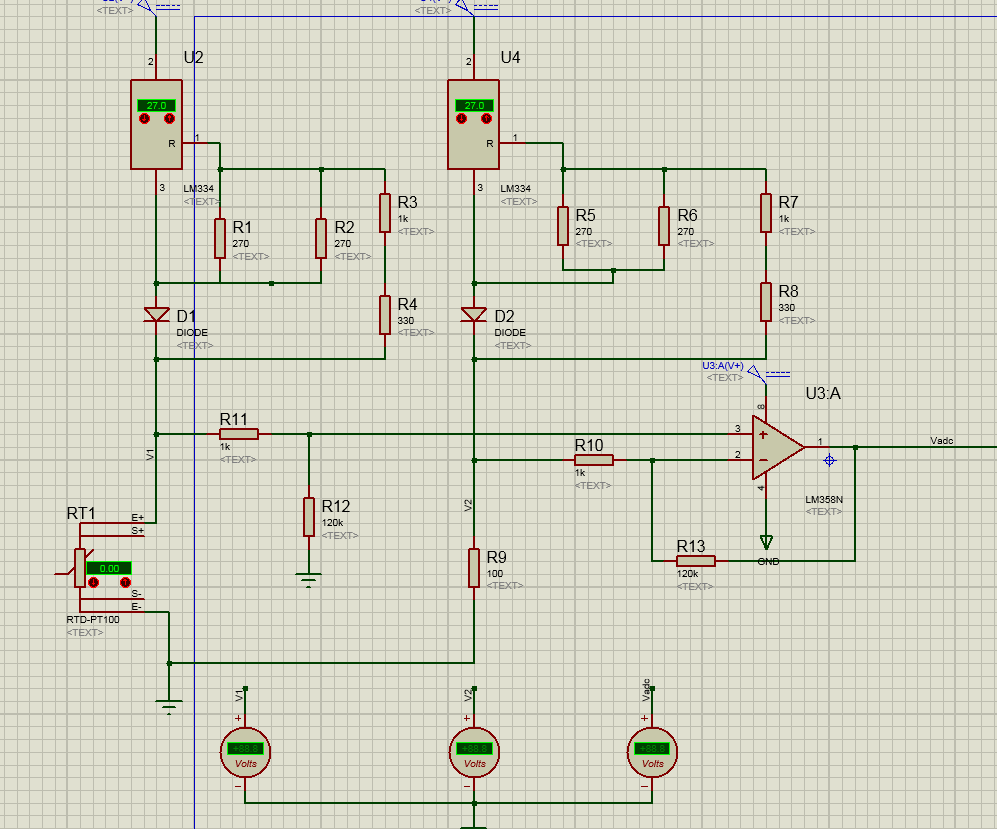Click the RT1 RTD up arrow

click(x=125, y=582)
